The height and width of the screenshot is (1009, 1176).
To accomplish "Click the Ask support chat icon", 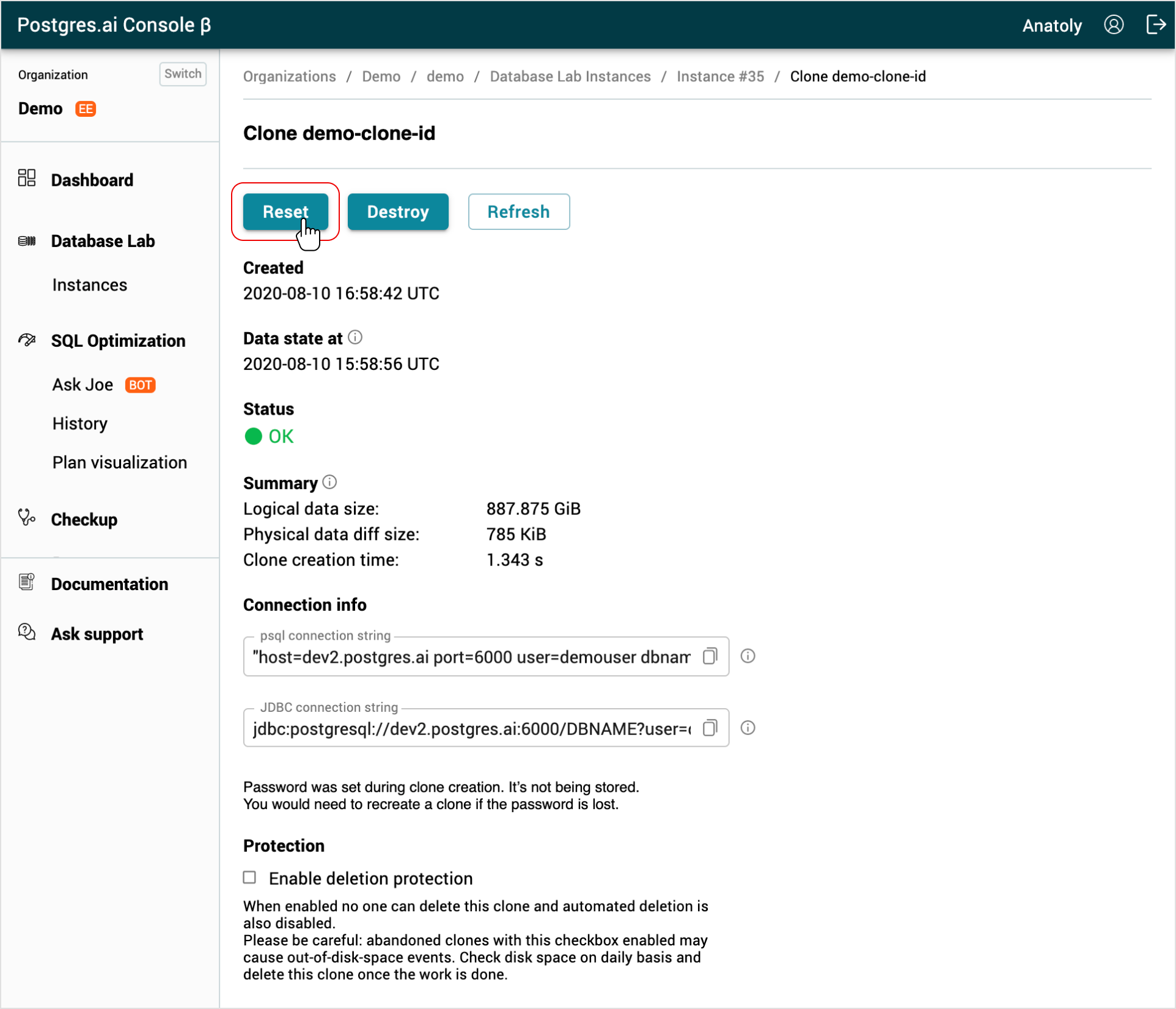I will click(26, 632).
